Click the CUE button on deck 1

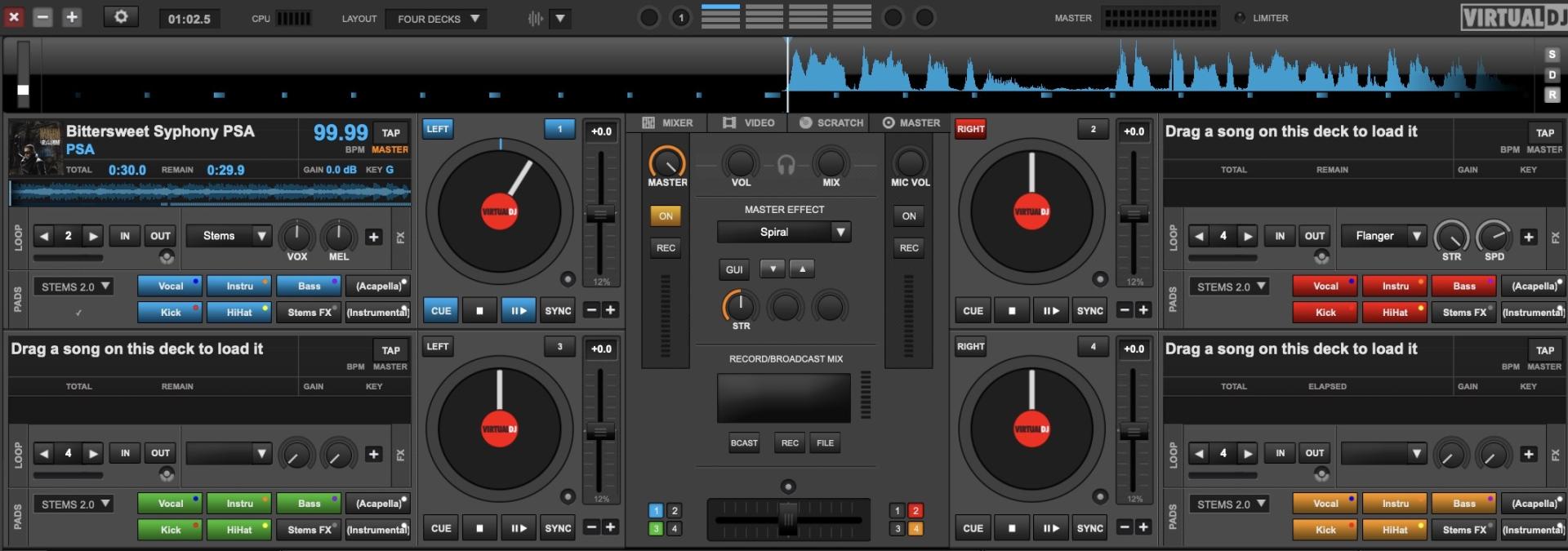(441, 310)
